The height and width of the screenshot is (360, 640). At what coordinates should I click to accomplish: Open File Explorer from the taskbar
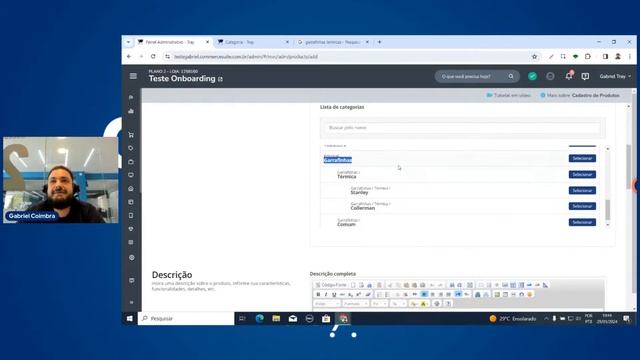click(x=276, y=318)
